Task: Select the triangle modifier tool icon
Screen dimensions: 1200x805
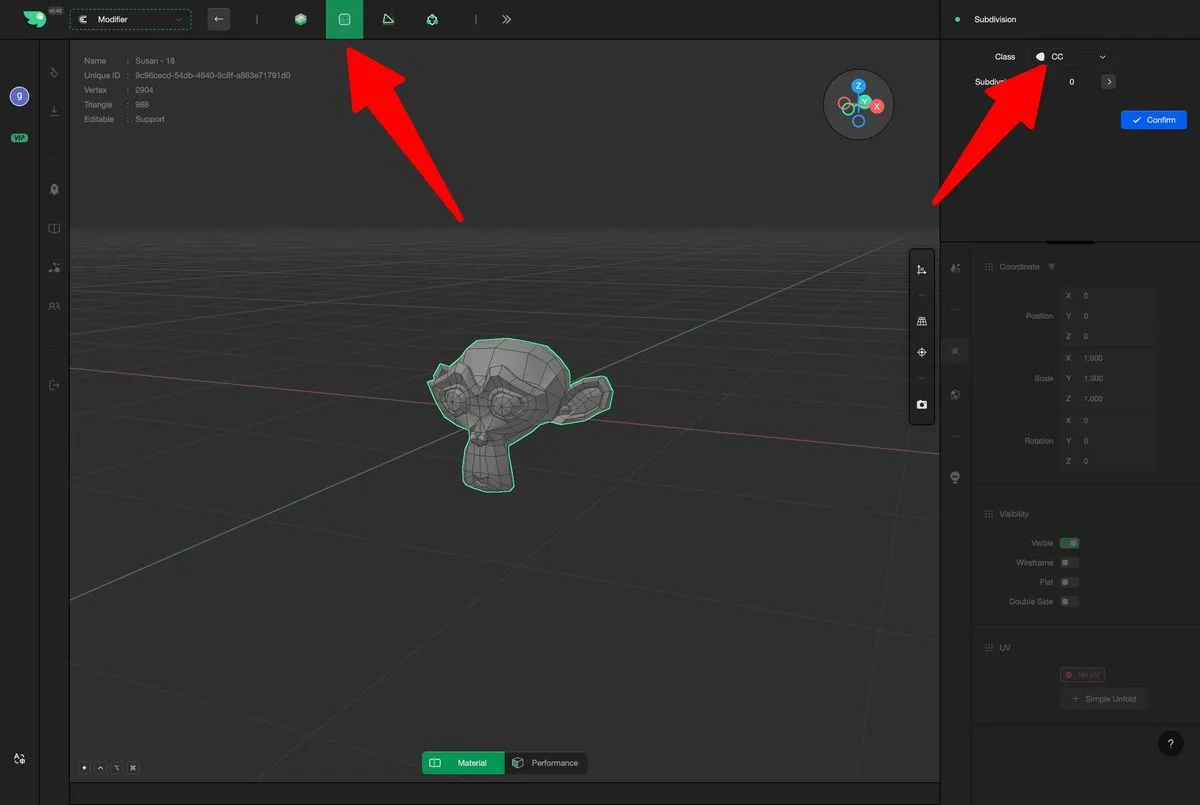Action: (388, 19)
